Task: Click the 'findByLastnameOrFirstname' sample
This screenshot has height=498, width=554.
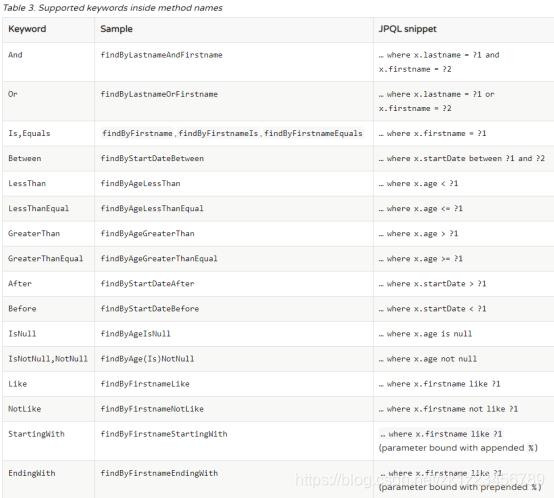Action: pyautogui.click(x=159, y=94)
